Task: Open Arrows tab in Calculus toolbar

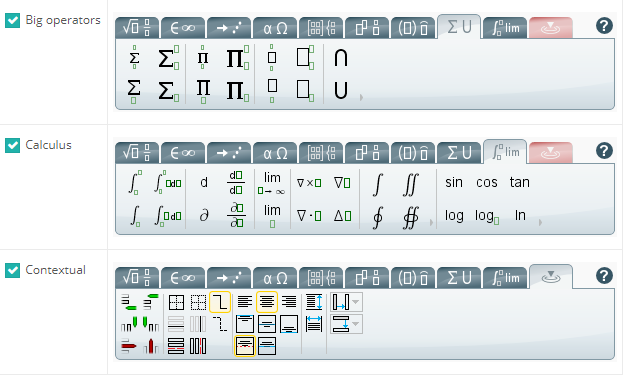Action: pos(229,153)
